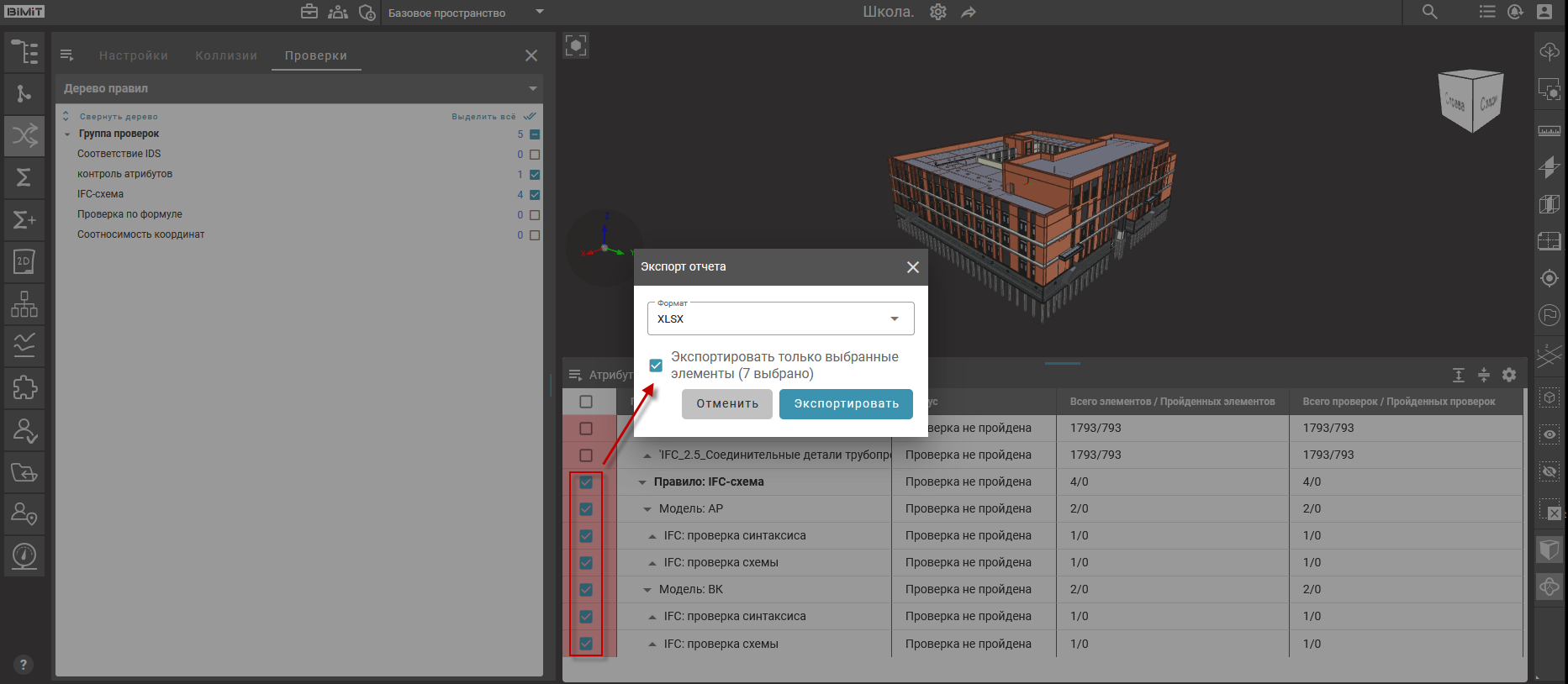Click the table settings gear in results panel
Image resolution: width=1568 pixels, height=684 pixels.
pyautogui.click(x=1509, y=375)
